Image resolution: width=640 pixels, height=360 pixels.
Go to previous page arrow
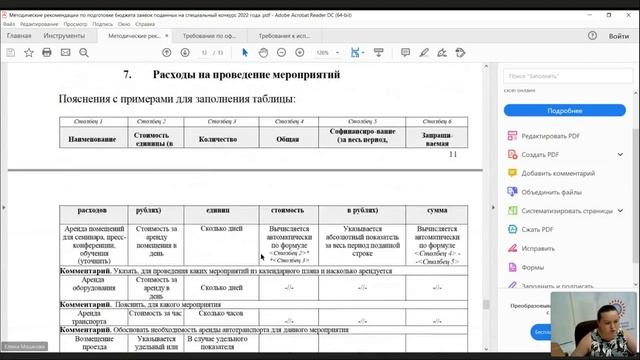point(167,53)
